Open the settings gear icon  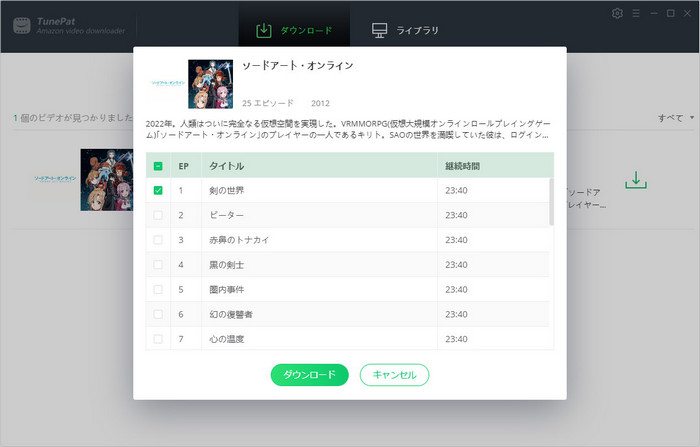[617, 13]
